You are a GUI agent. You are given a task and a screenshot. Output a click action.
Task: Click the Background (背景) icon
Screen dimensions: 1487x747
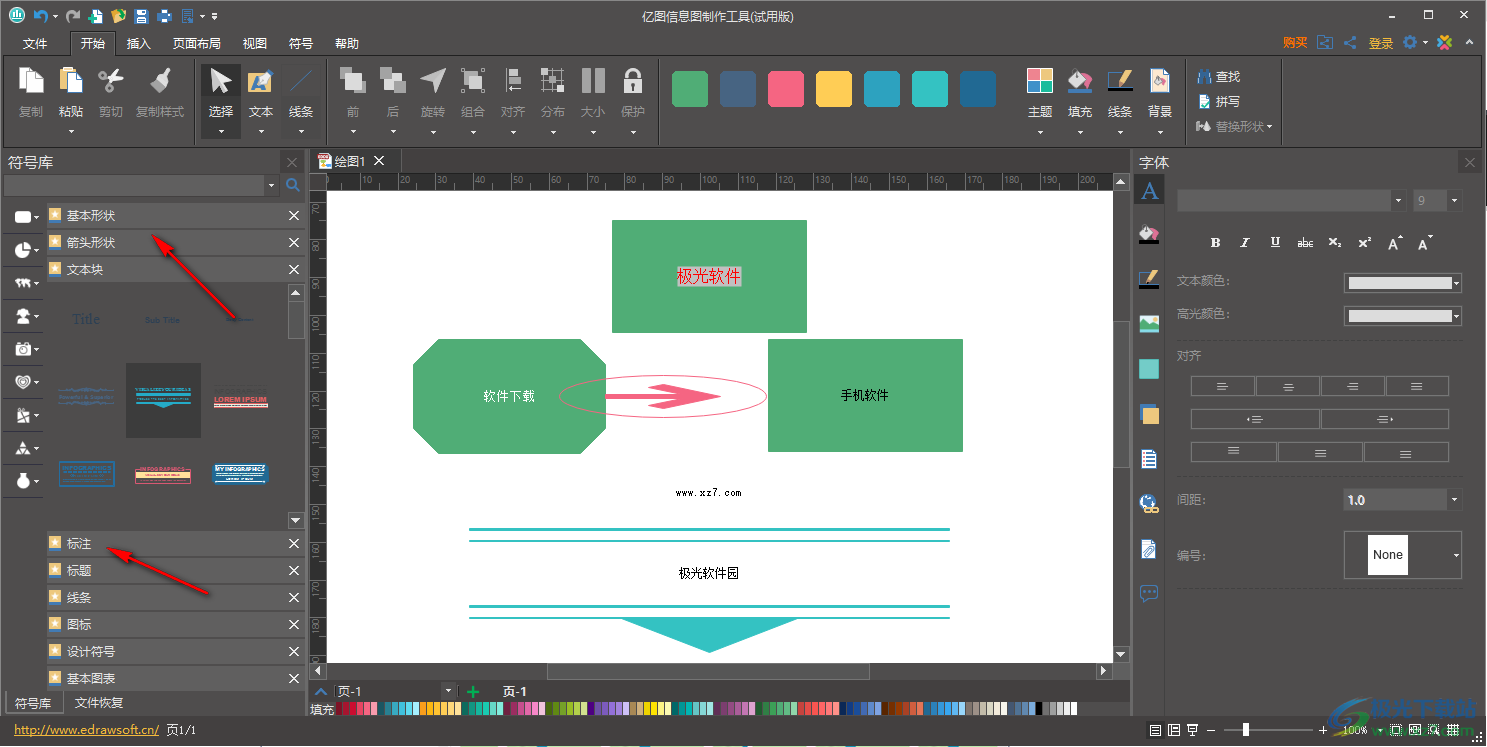1160,81
